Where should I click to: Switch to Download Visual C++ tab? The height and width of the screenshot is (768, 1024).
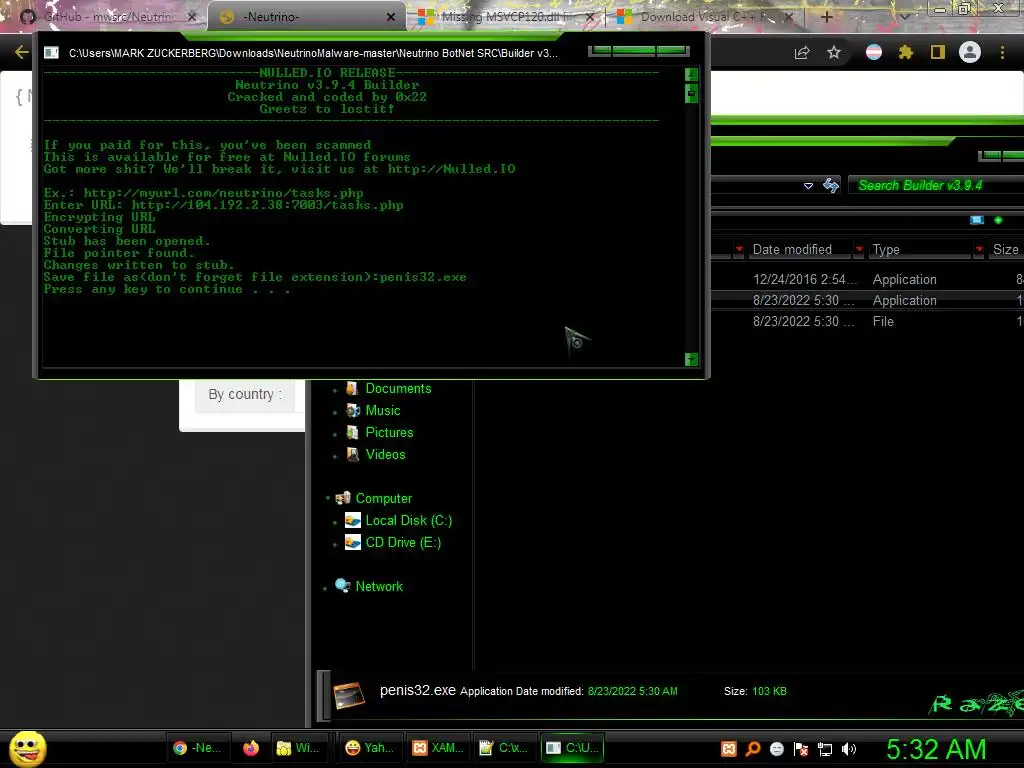[707, 17]
